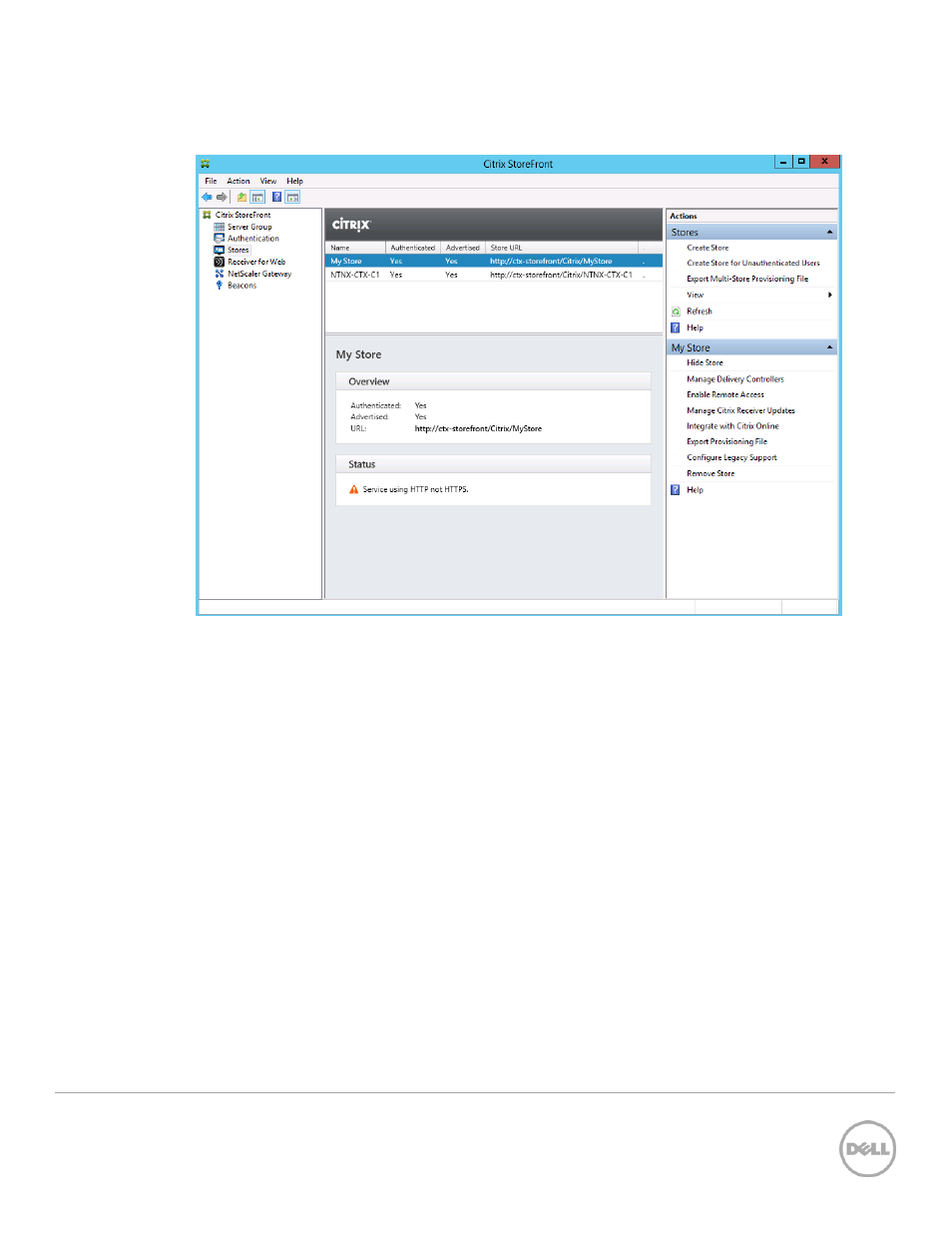Screen dimensions: 952x1233
Task: Close the Citrix StoreFront window
Action: 824,162
